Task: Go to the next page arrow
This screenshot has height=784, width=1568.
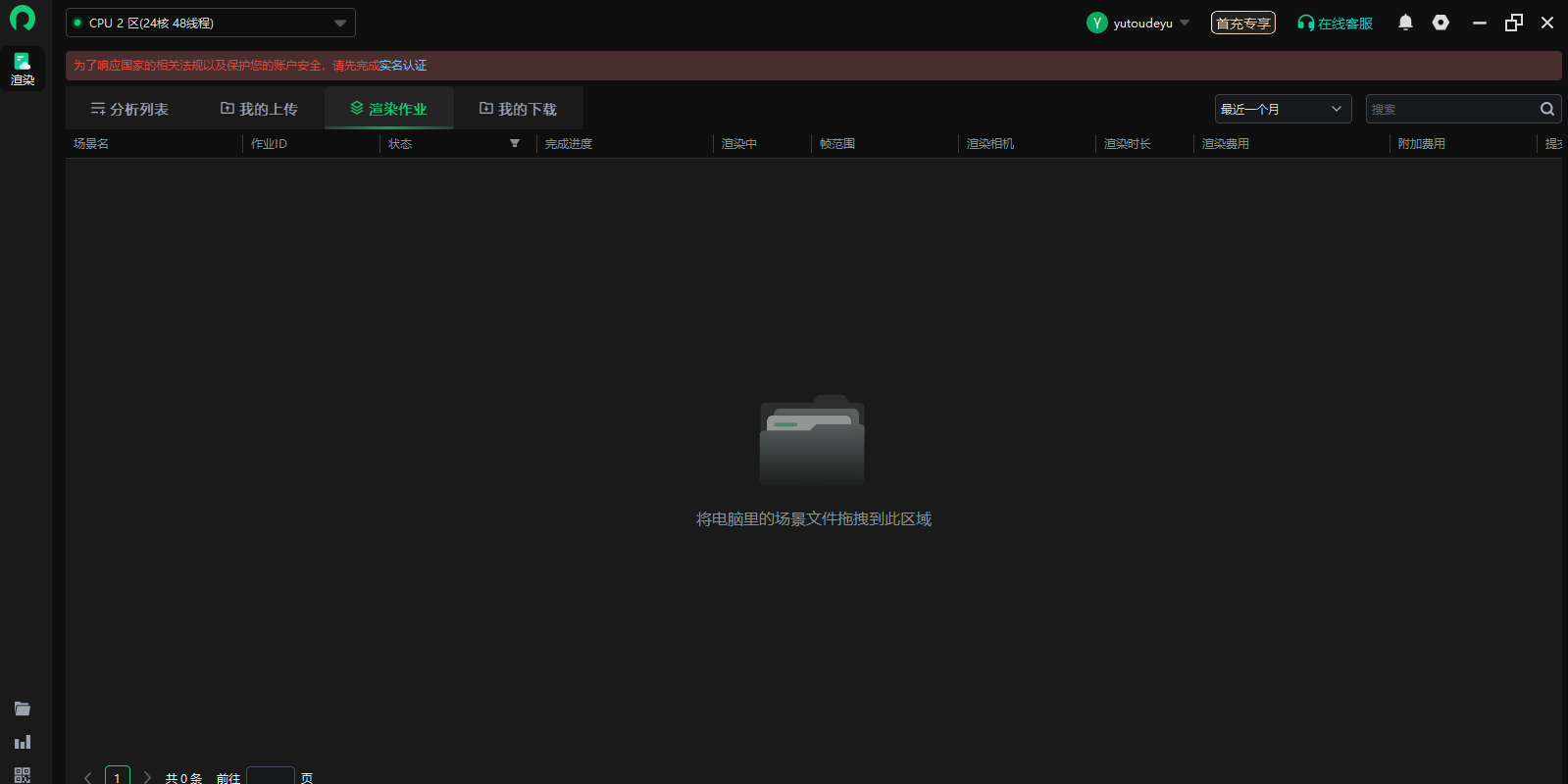Action: click(147, 777)
